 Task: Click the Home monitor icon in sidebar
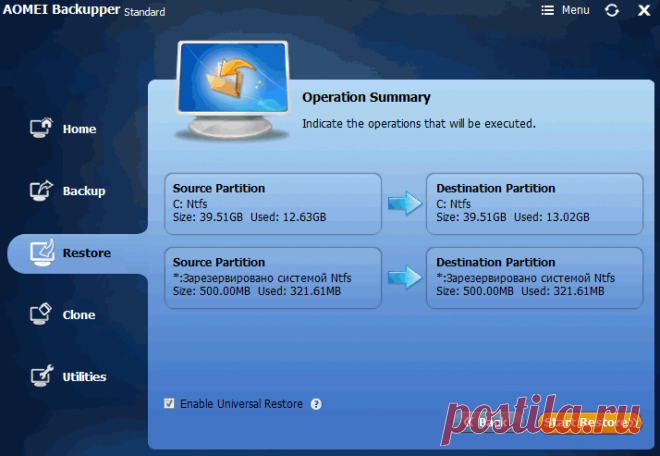point(41,128)
